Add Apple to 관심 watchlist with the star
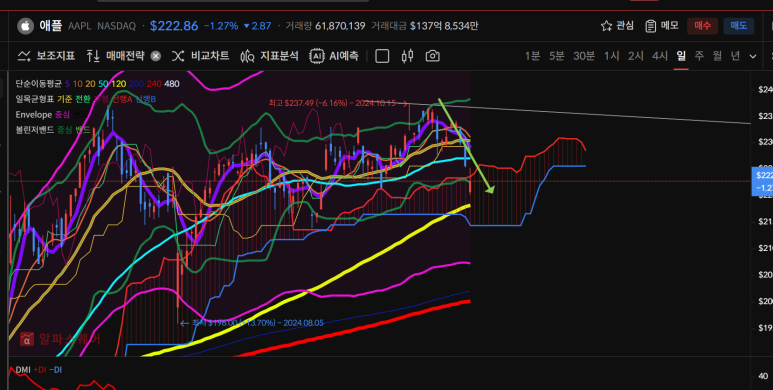773x390 pixels. pos(617,26)
